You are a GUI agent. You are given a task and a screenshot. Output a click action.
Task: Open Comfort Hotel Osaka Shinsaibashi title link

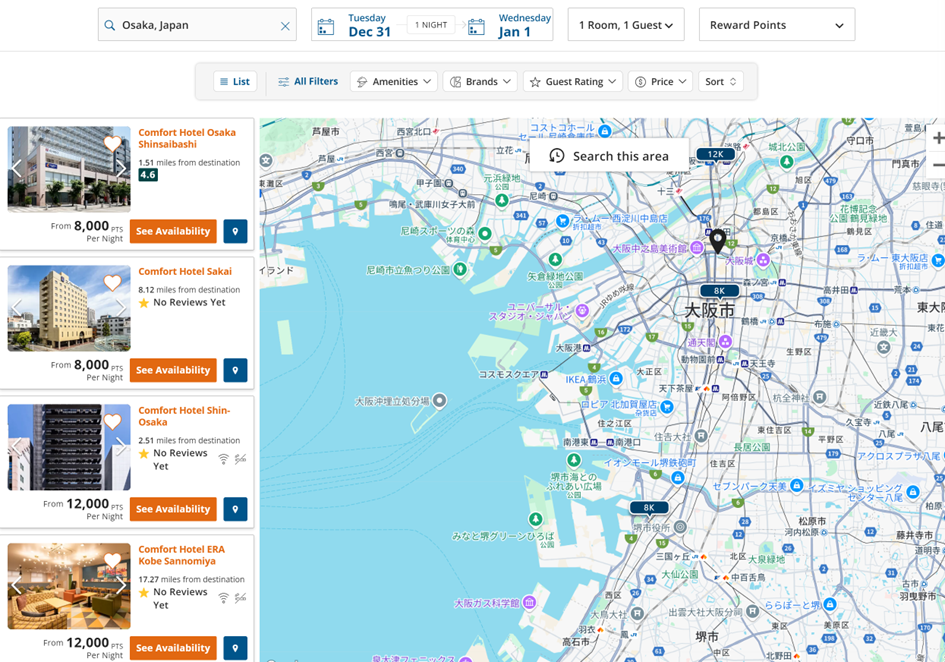187,138
